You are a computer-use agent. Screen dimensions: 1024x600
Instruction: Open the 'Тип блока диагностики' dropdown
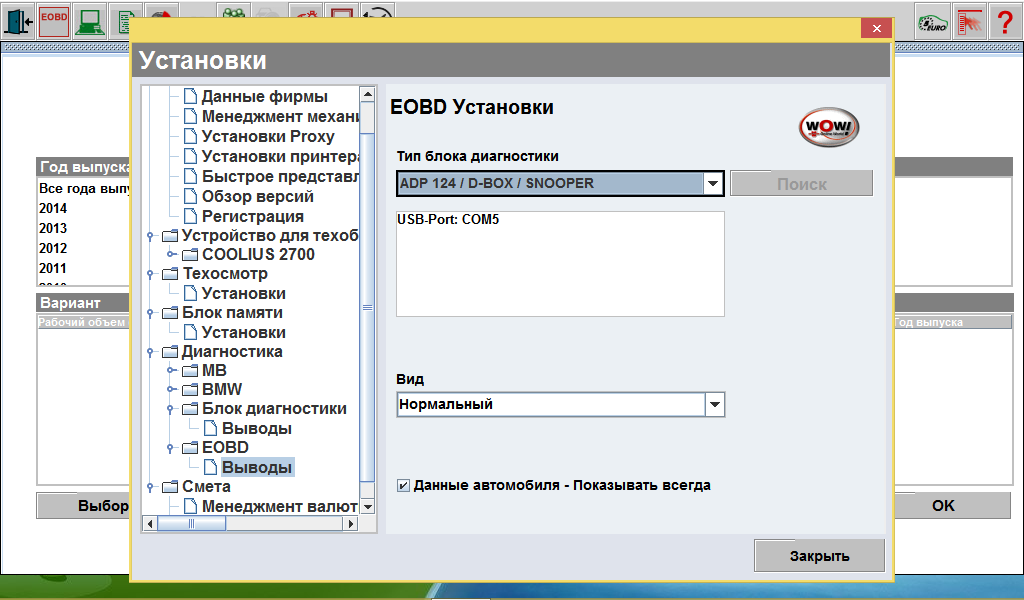pos(713,183)
